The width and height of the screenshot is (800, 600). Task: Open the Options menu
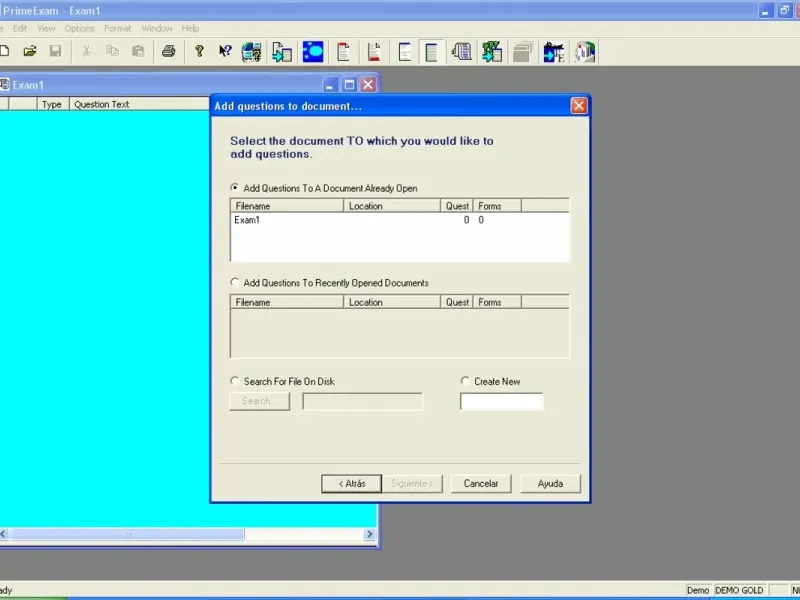[79, 28]
